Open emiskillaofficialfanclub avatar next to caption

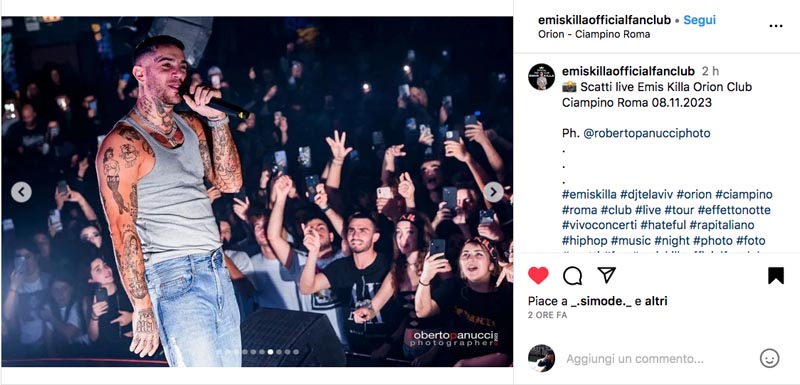(541, 77)
